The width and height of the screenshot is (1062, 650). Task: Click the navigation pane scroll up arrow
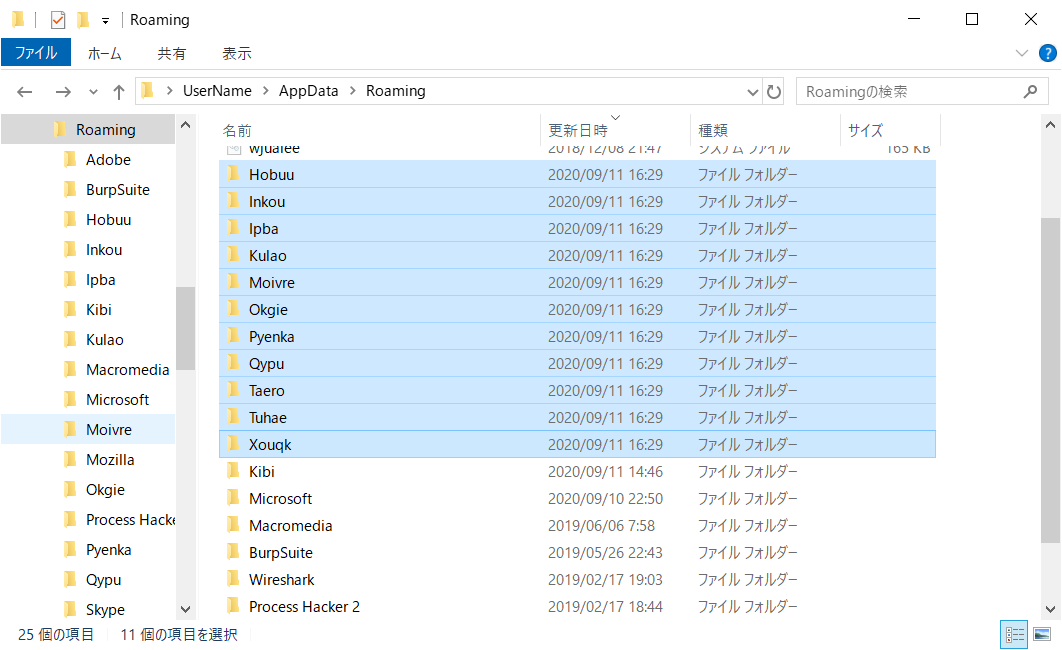(186, 125)
